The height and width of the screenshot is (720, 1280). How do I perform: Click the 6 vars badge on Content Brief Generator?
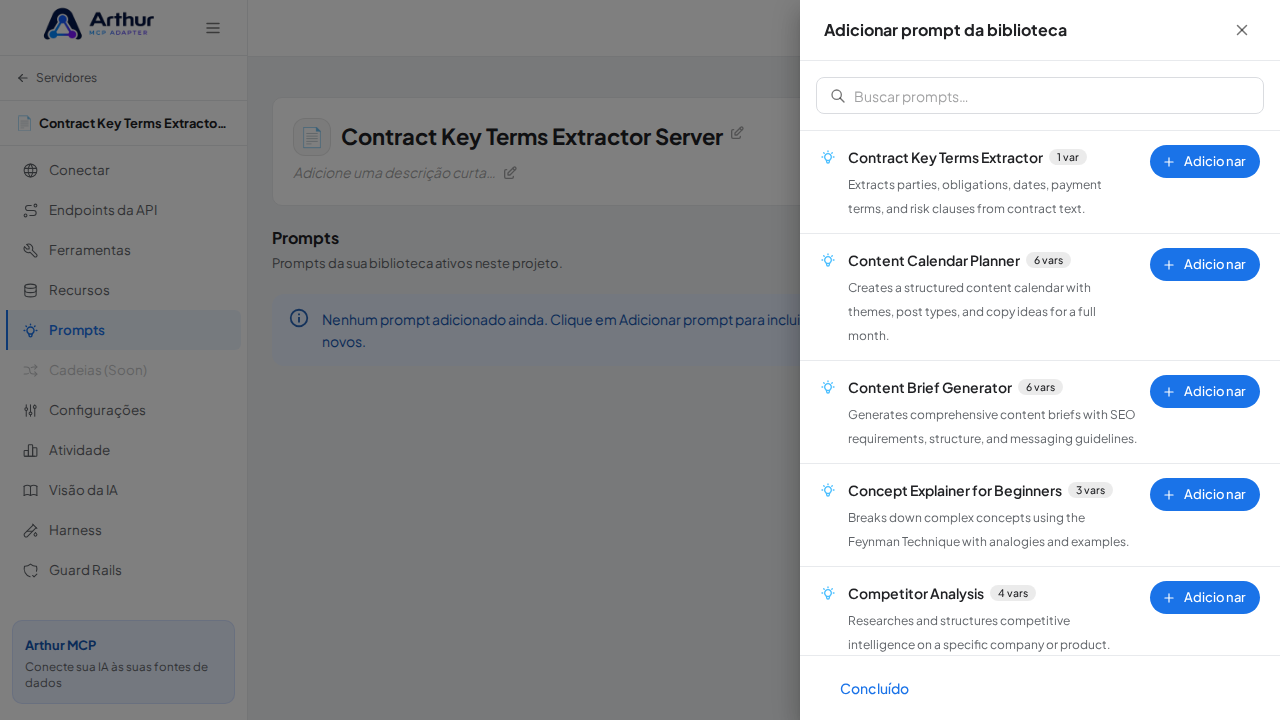pyautogui.click(x=1040, y=387)
